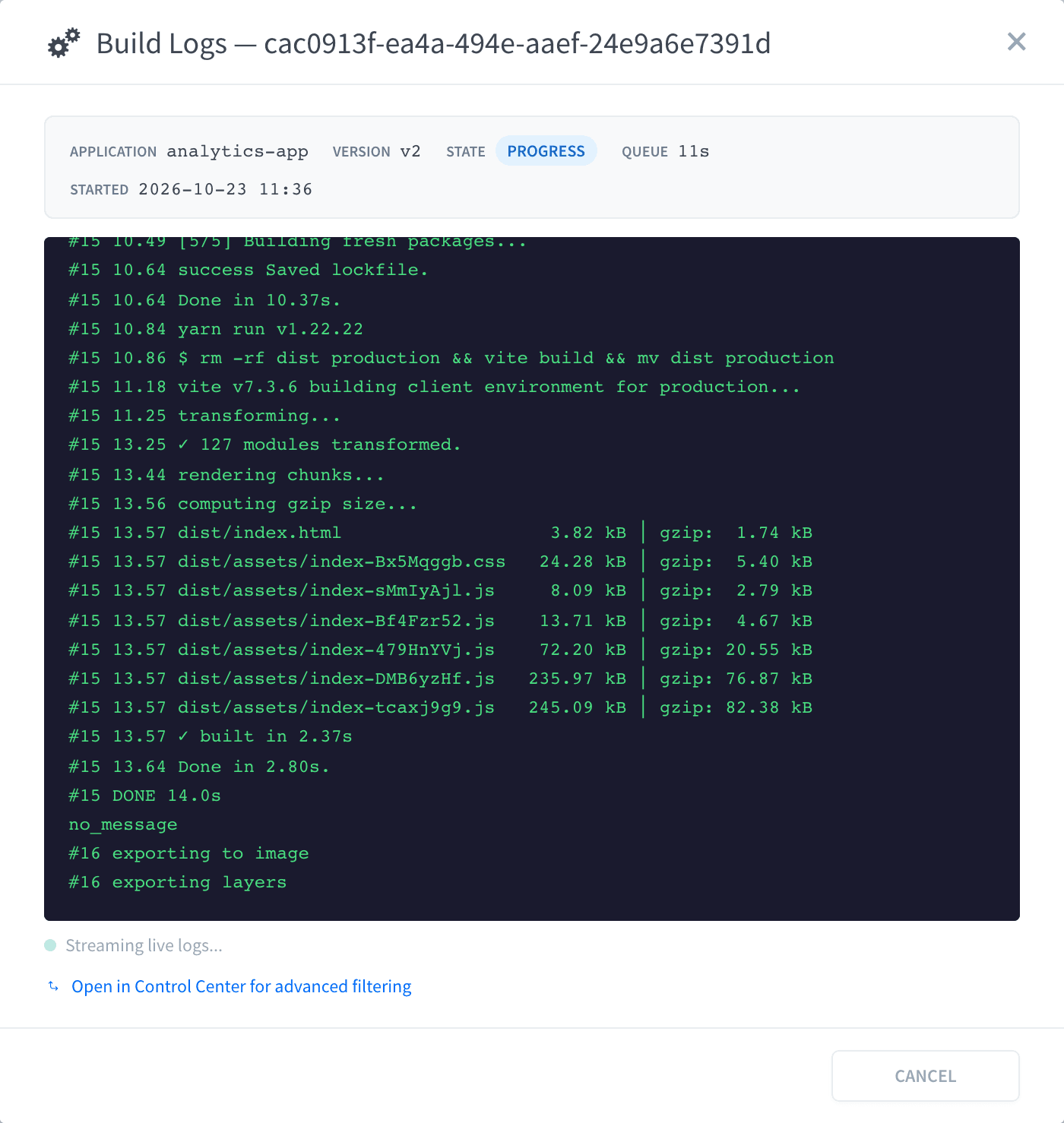Viewport: 1064px width, 1123px height.
Task: Cancel the build logs dialog
Action: [x=925, y=1076]
